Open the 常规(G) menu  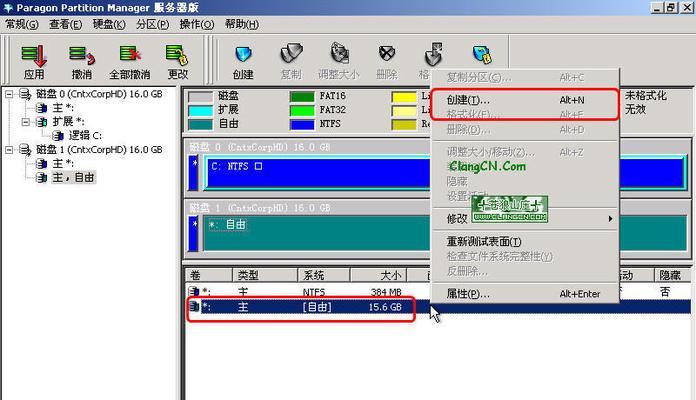[x=22, y=24]
